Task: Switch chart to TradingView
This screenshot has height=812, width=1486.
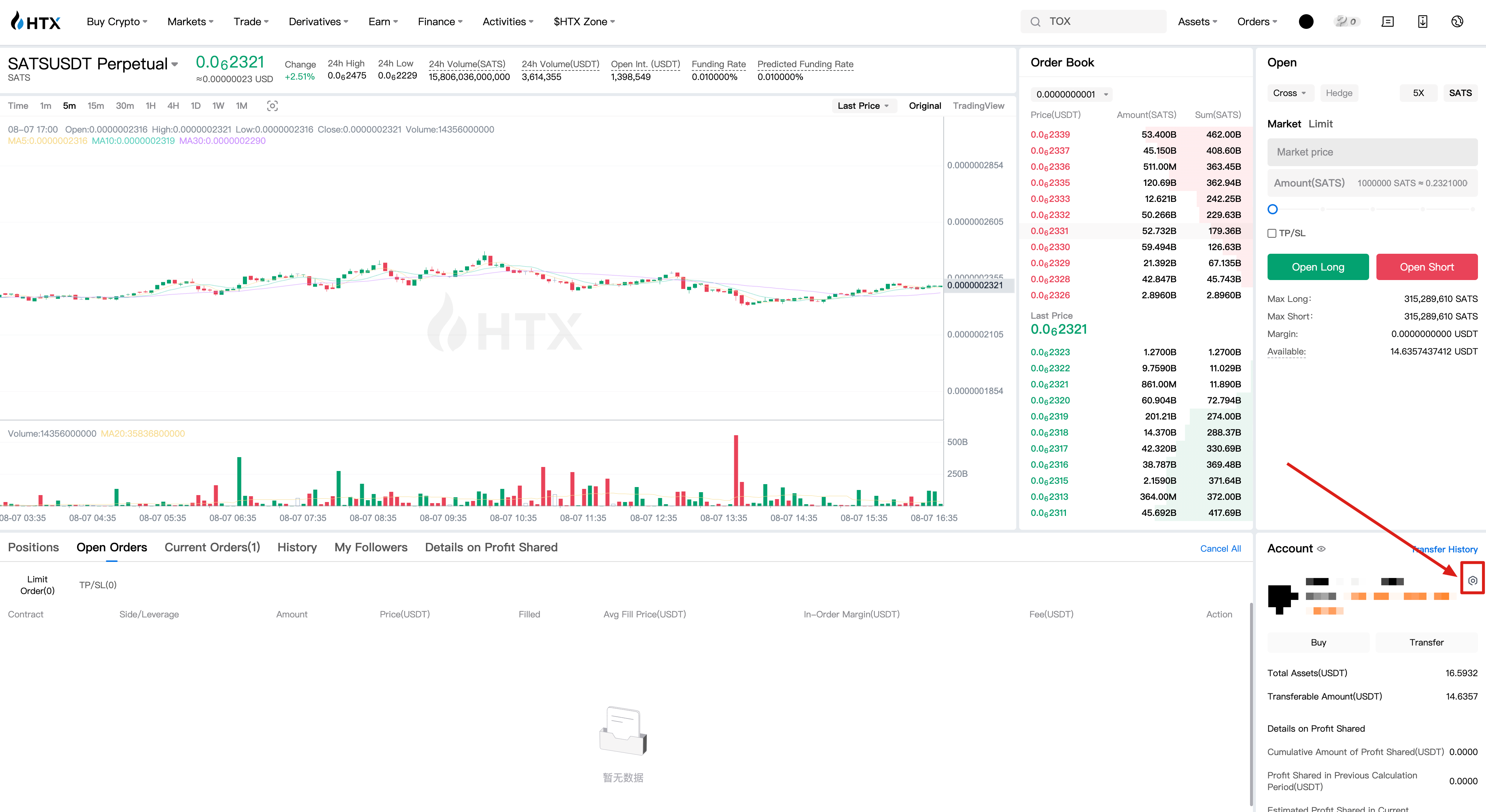Action: click(978, 106)
